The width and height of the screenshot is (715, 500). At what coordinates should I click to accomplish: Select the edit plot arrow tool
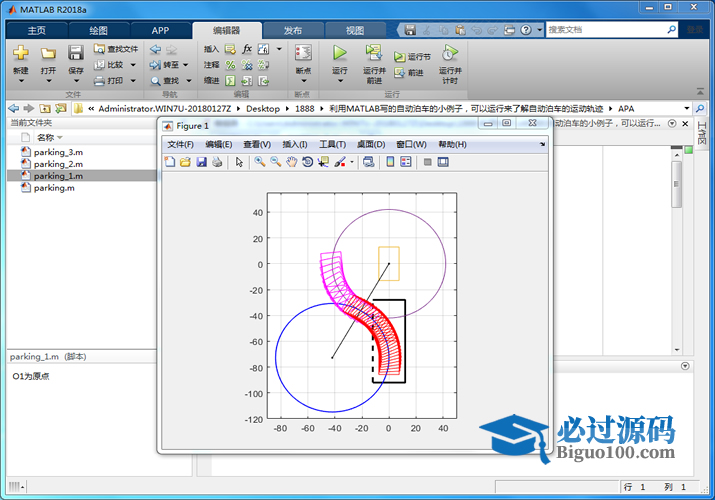239,162
